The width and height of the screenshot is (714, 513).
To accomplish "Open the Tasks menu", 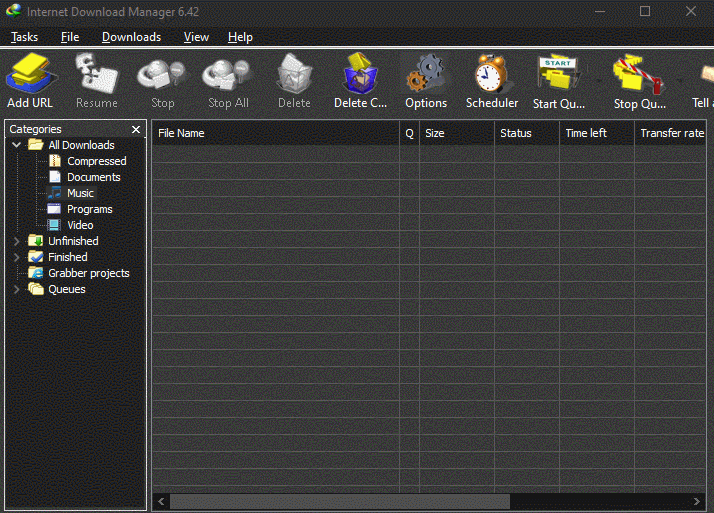I will [25, 37].
